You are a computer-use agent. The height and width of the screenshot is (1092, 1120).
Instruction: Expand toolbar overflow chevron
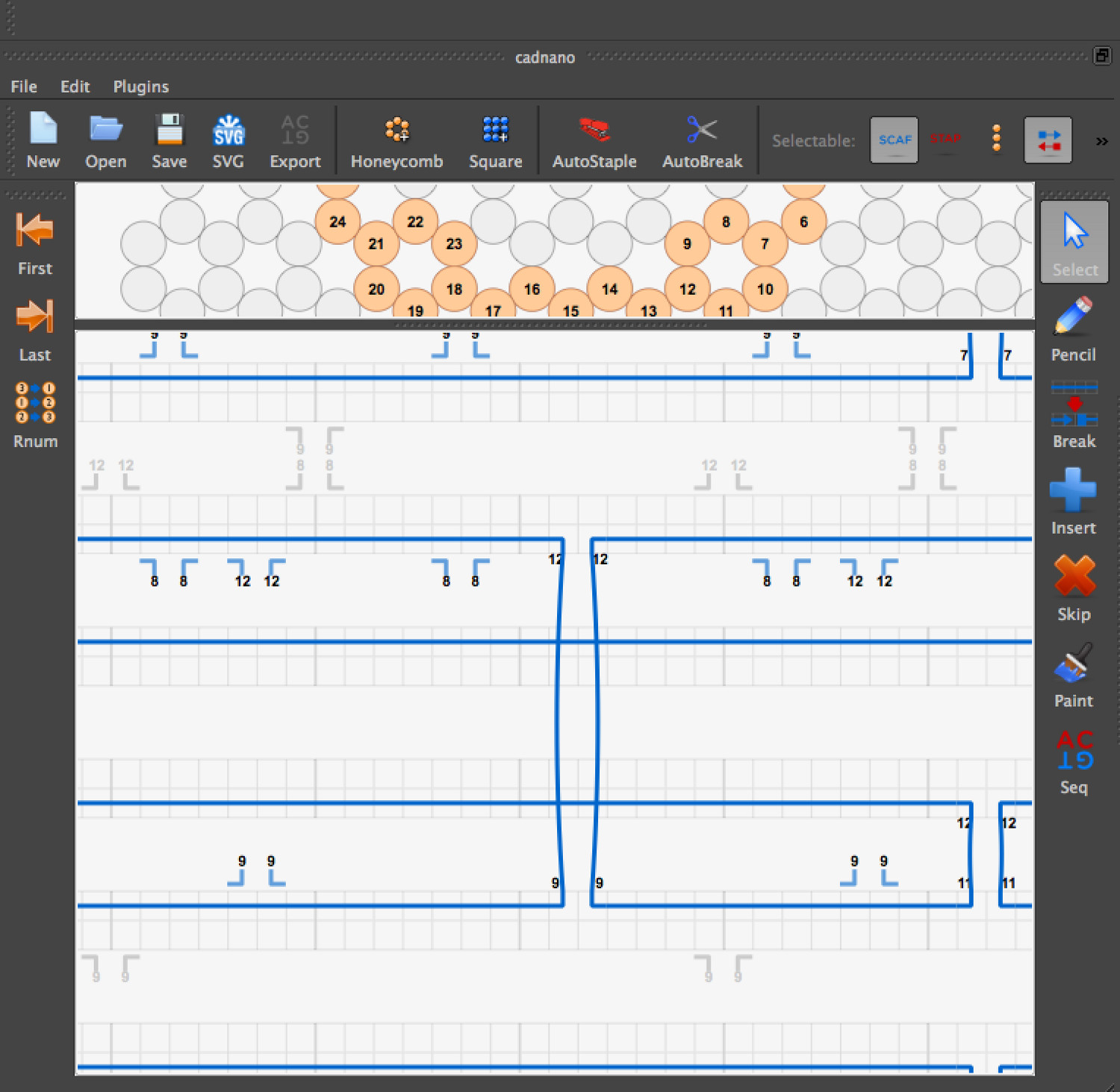pyautogui.click(x=1101, y=141)
